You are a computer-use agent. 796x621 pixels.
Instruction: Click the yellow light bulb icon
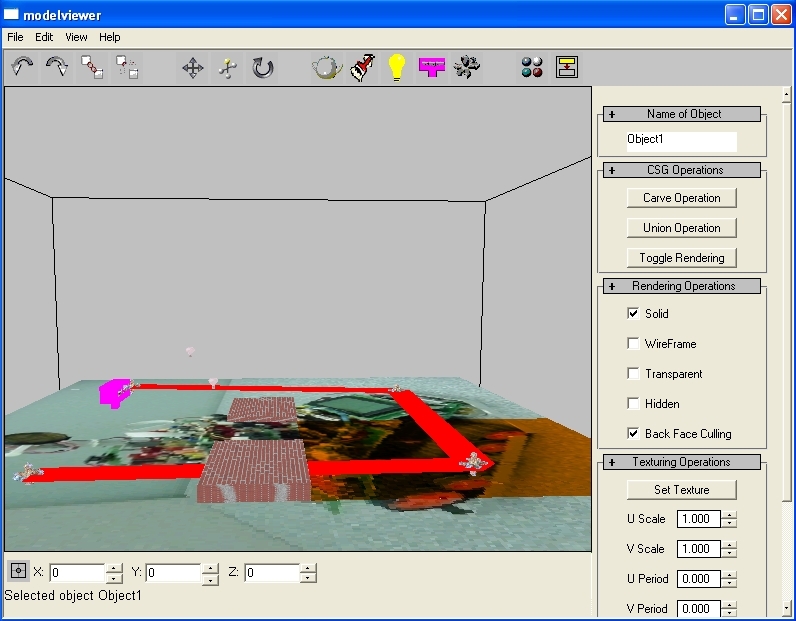point(397,68)
